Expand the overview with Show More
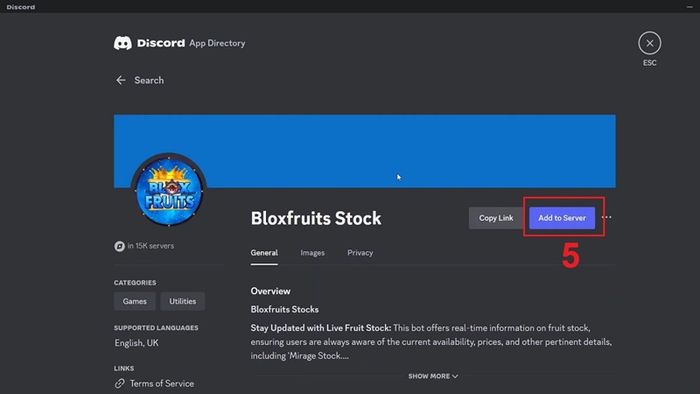Screen dimensions: 700x394 tap(433, 376)
